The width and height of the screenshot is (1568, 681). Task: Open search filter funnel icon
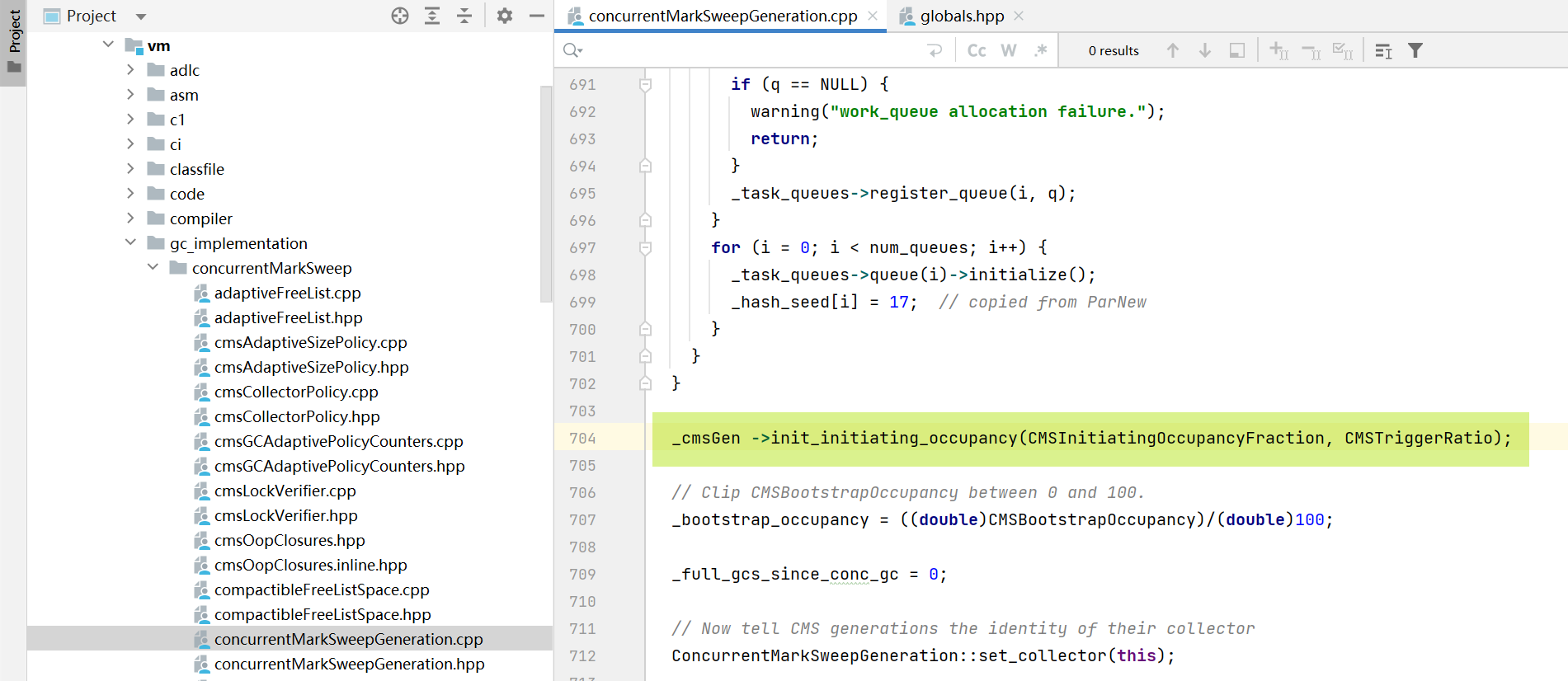click(x=1415, y=51)
